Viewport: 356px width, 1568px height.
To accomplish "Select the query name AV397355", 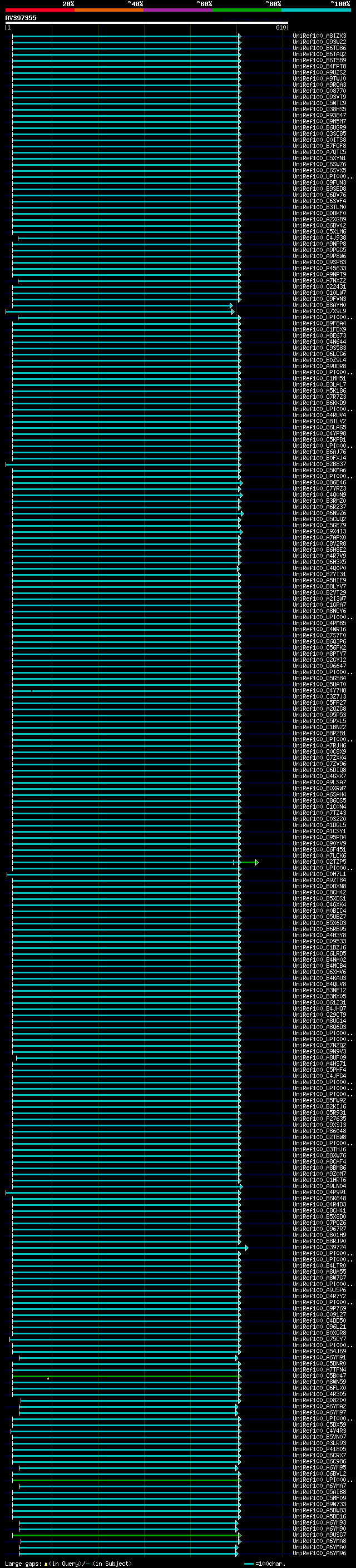I will click(21, 18).
